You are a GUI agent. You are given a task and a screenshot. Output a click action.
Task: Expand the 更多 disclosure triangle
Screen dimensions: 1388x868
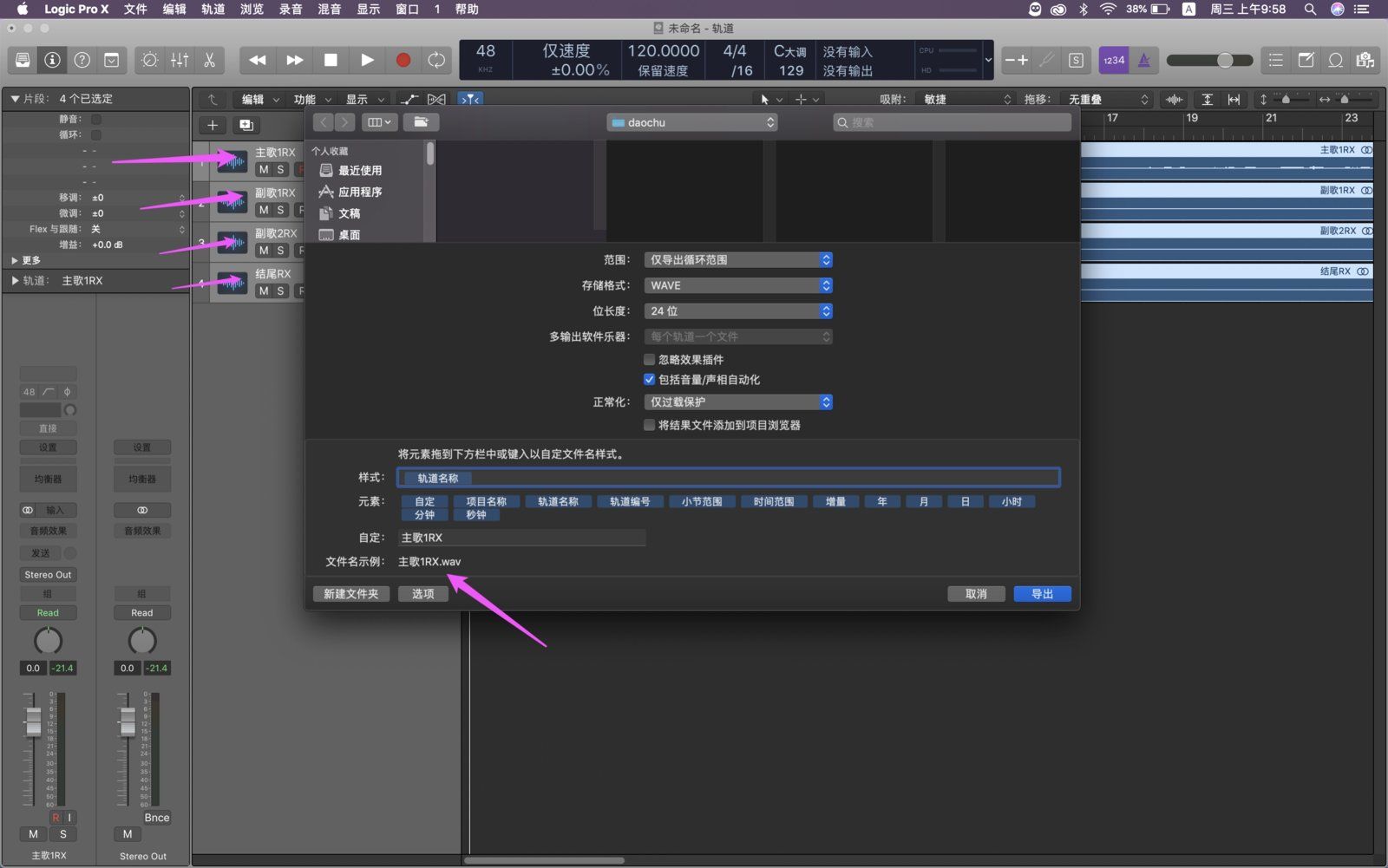point(15,260)
